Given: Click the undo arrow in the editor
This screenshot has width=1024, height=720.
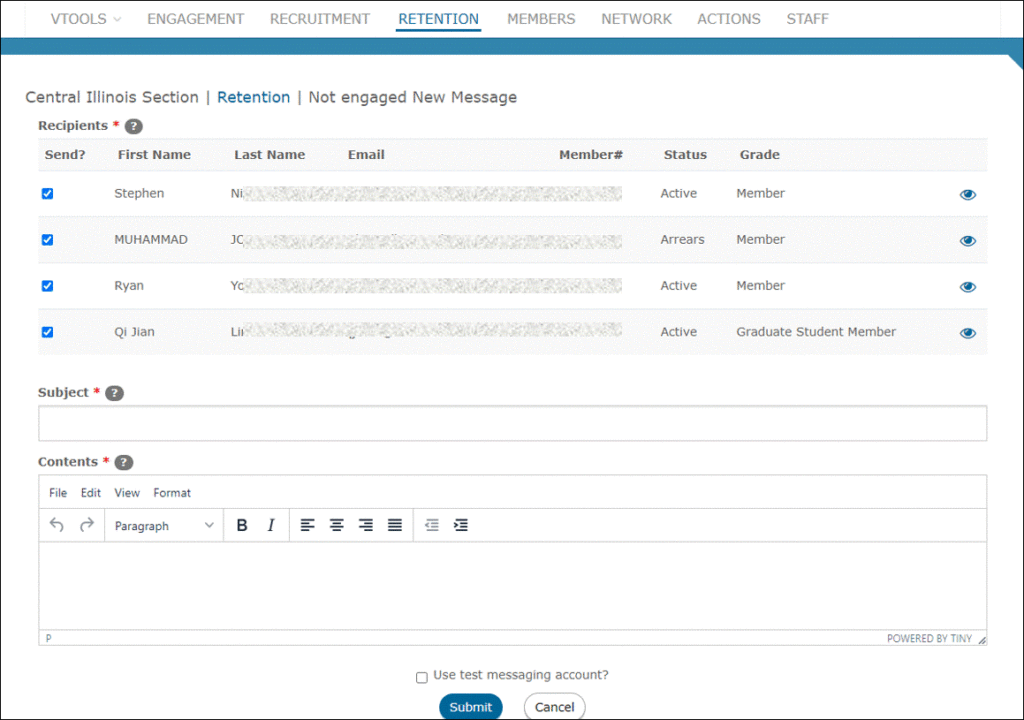Looking at the screenshot, I should (56, 524).
